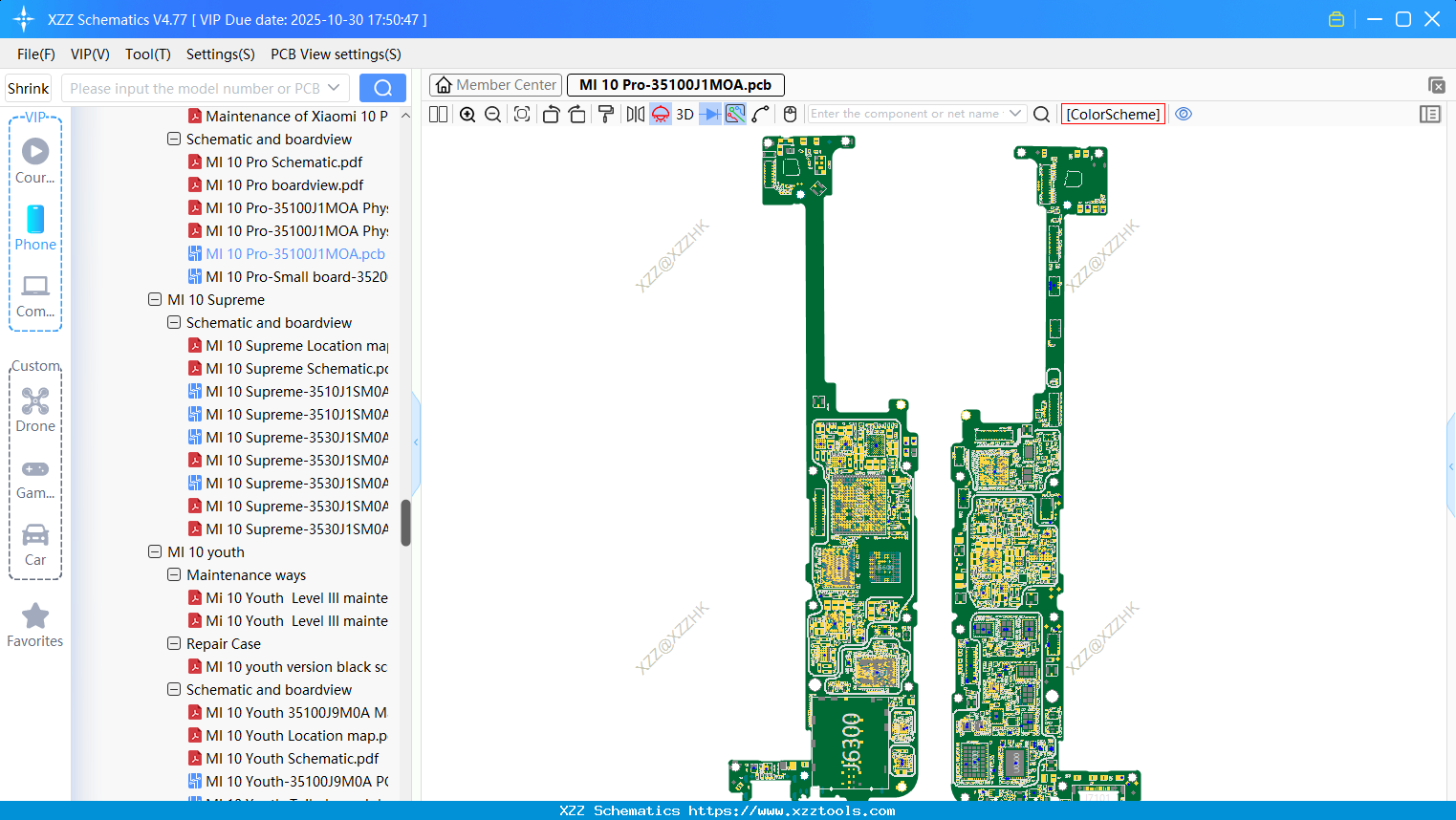Zoom out of the PCB view
This screenshot has height=820, width=1456.
coord(493,114)
